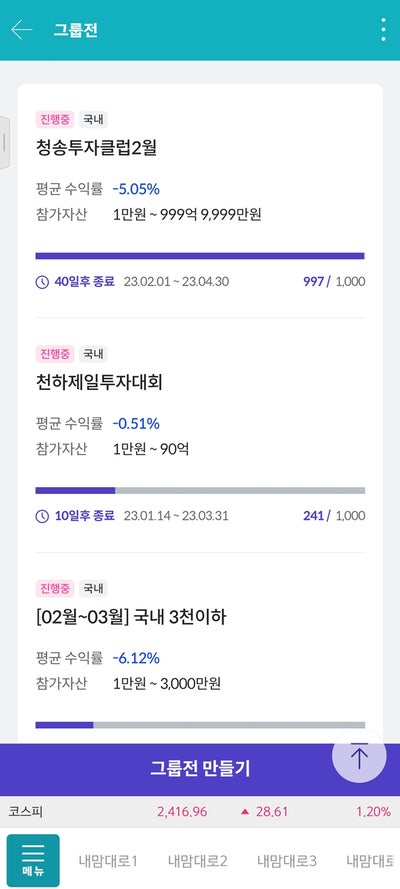400x889 pixels.
Task: Pull the side drawer handle on left edge
Action: pyautogui.click(x=5, y=143)
